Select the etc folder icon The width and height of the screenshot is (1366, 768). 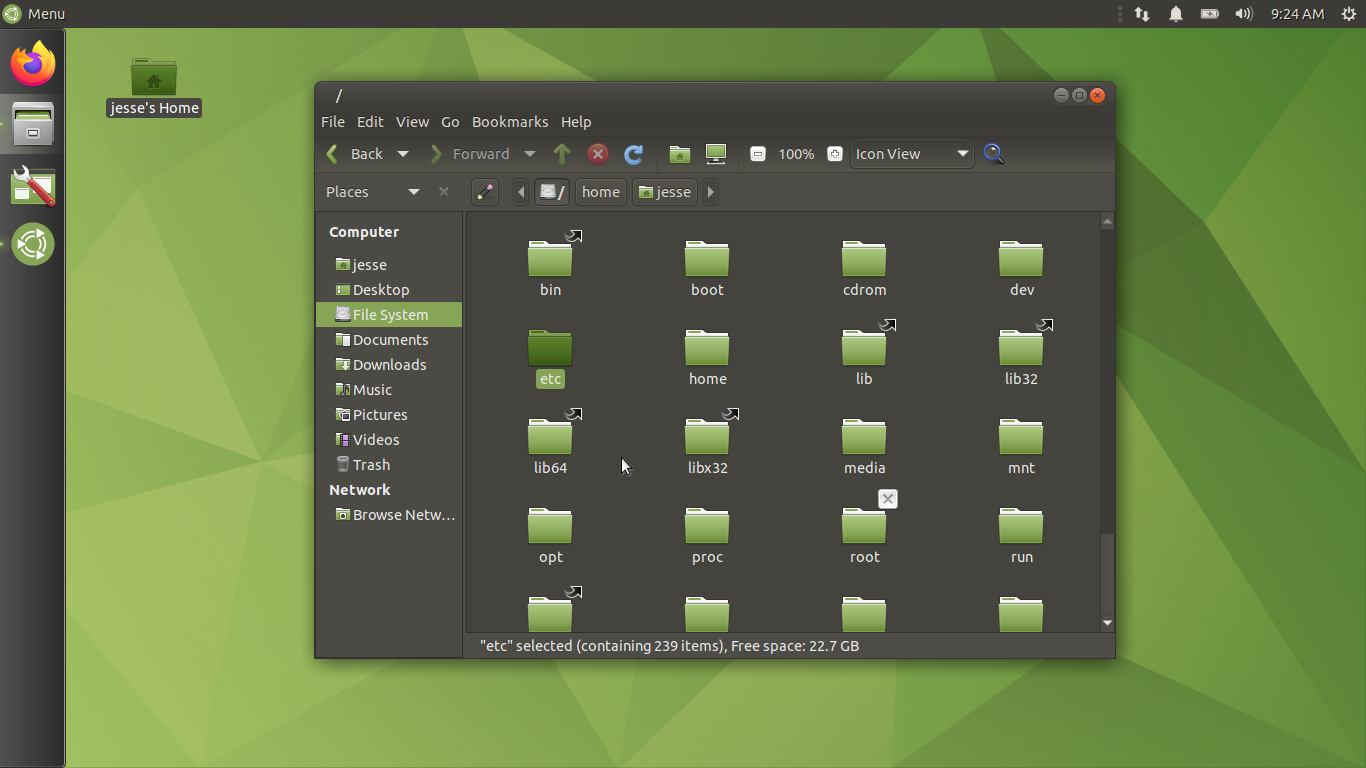550,348
